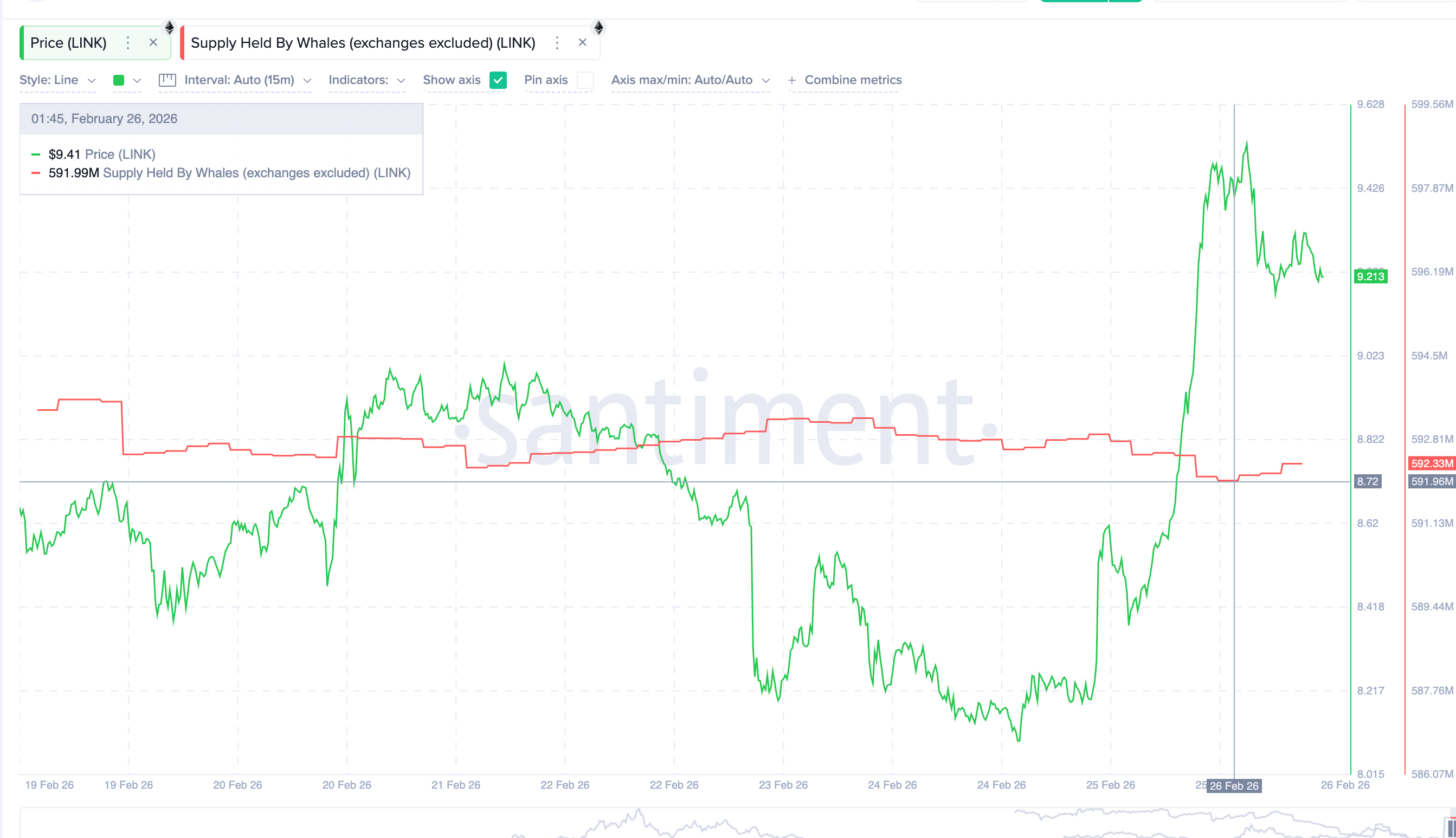Screen dimensions: 1456x838
Task: Select Supply Held By Whales metric tab
Action: coord(363,43)
